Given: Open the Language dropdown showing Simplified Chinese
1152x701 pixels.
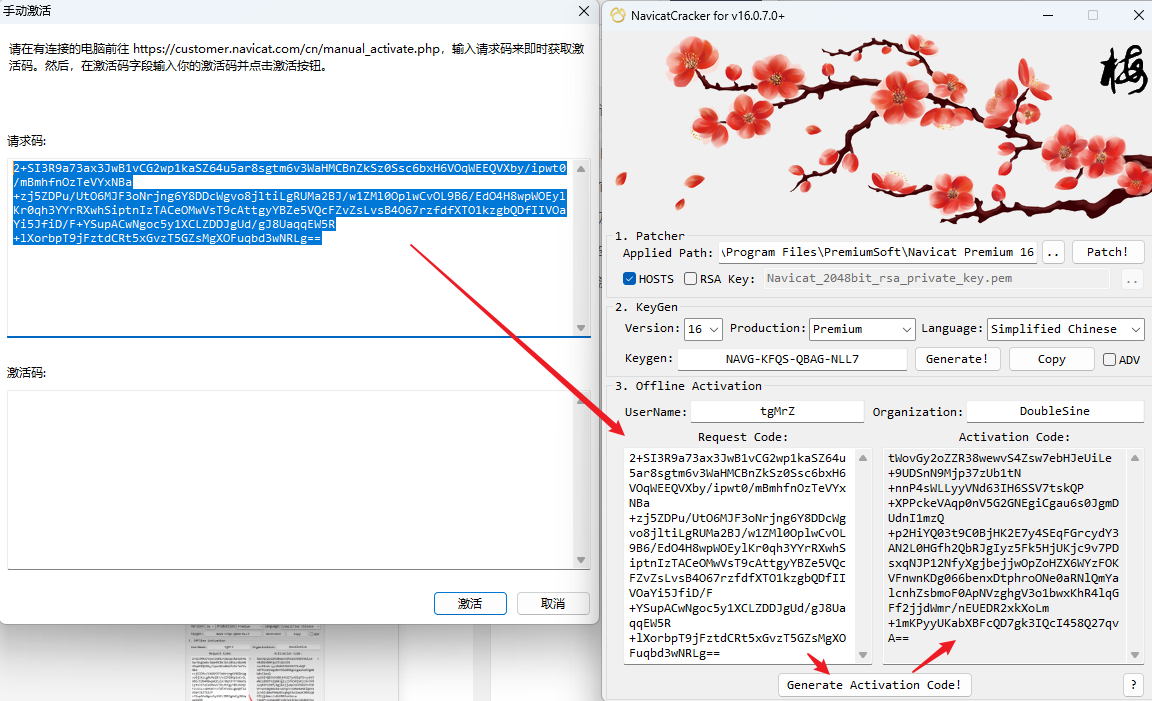Looking at the screenshot, I should point(1065,329).
